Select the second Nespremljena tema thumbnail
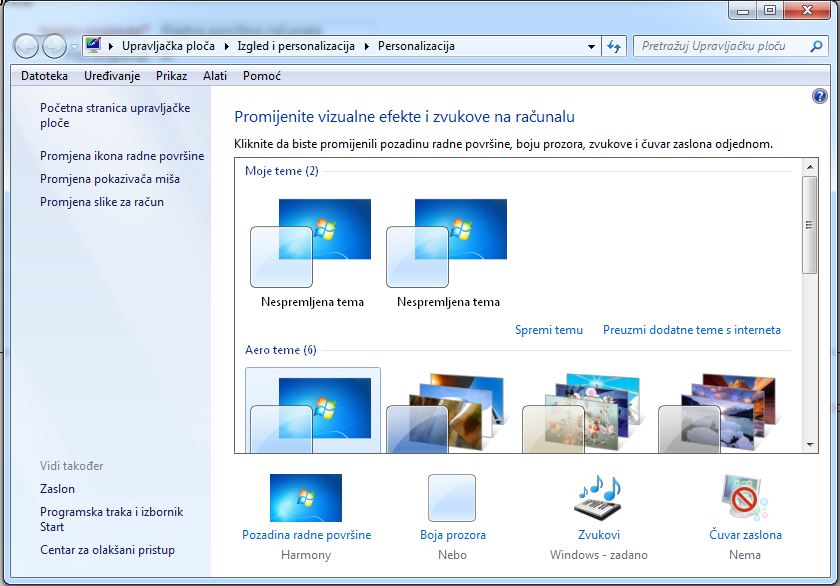Viewport: 840px width, 586px height. (x=447, y=243)
